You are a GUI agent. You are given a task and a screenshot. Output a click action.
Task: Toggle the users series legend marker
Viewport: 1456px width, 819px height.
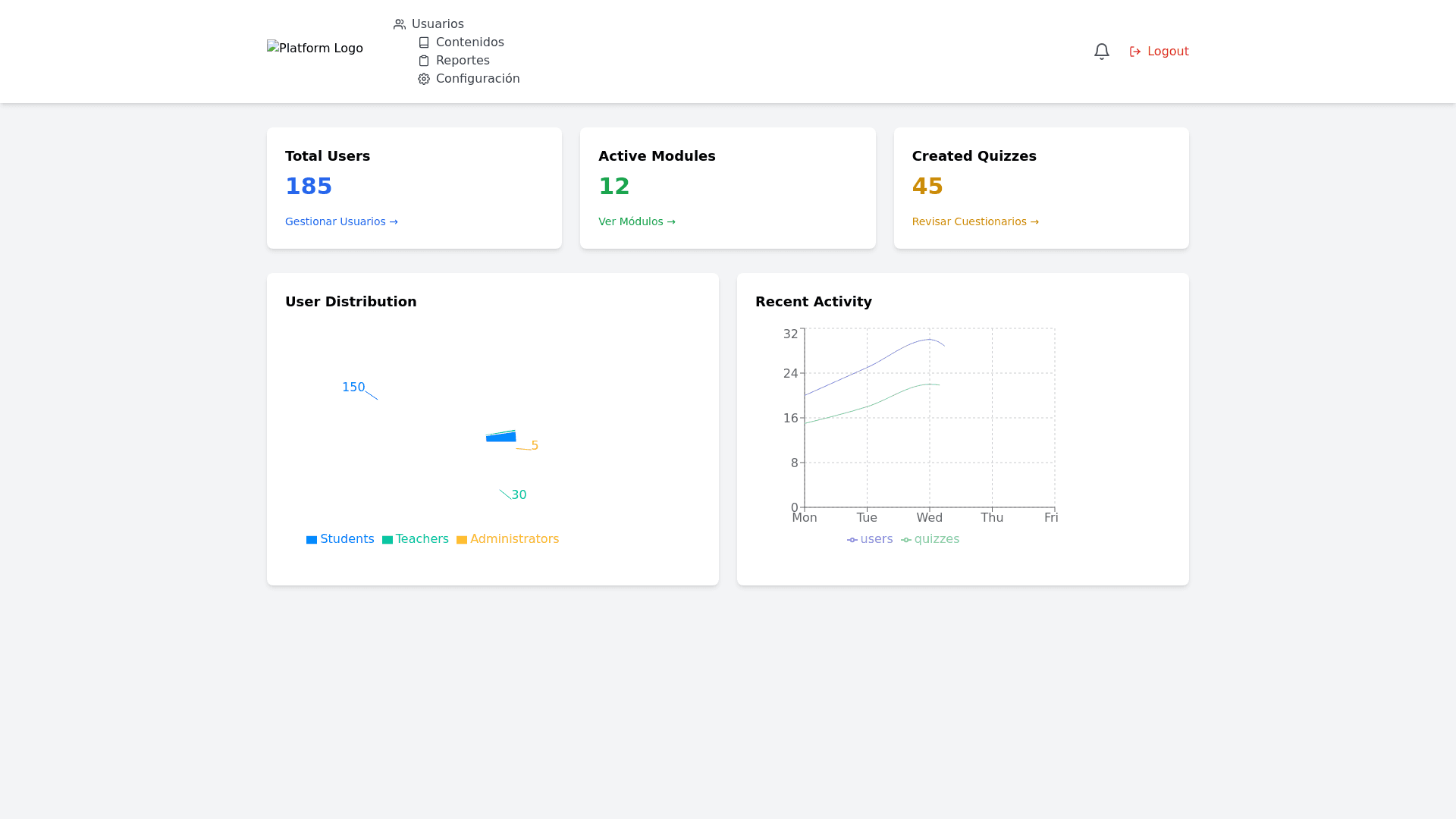[852, 540]
